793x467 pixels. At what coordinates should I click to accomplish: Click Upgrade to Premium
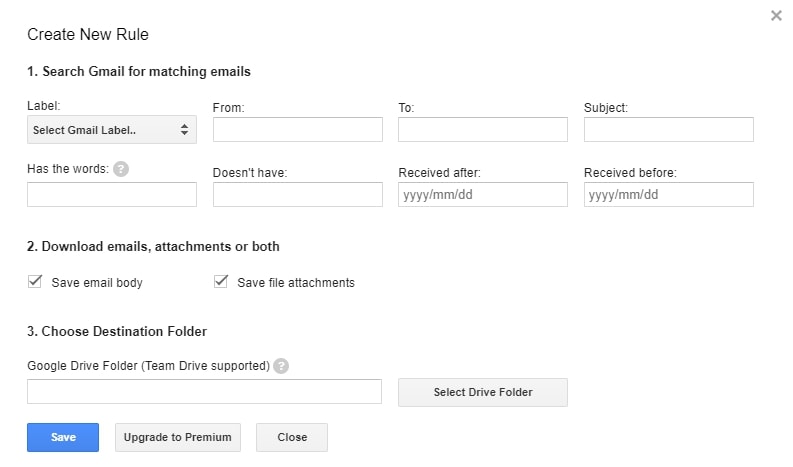coord(178,437)
